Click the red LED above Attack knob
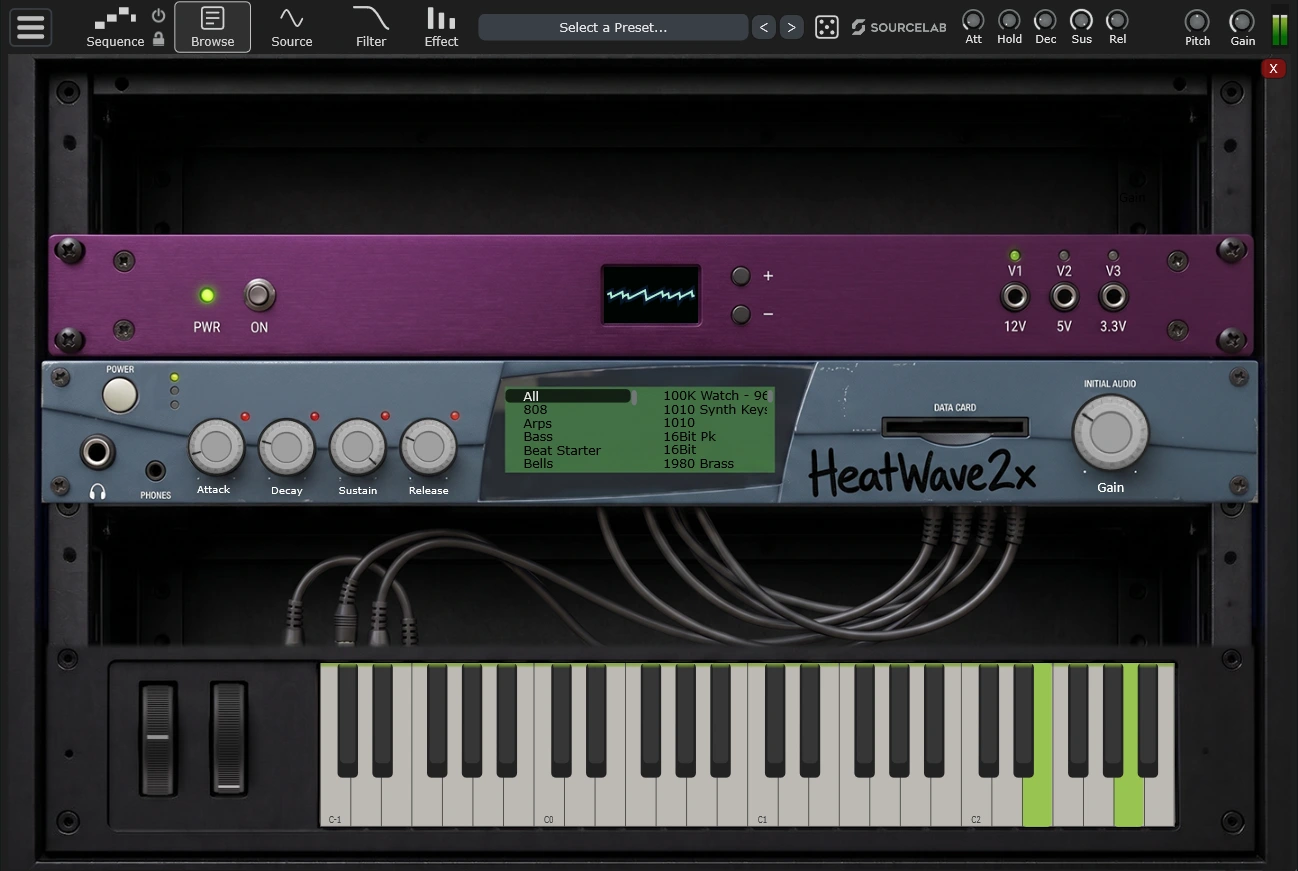 coord(245,416)
